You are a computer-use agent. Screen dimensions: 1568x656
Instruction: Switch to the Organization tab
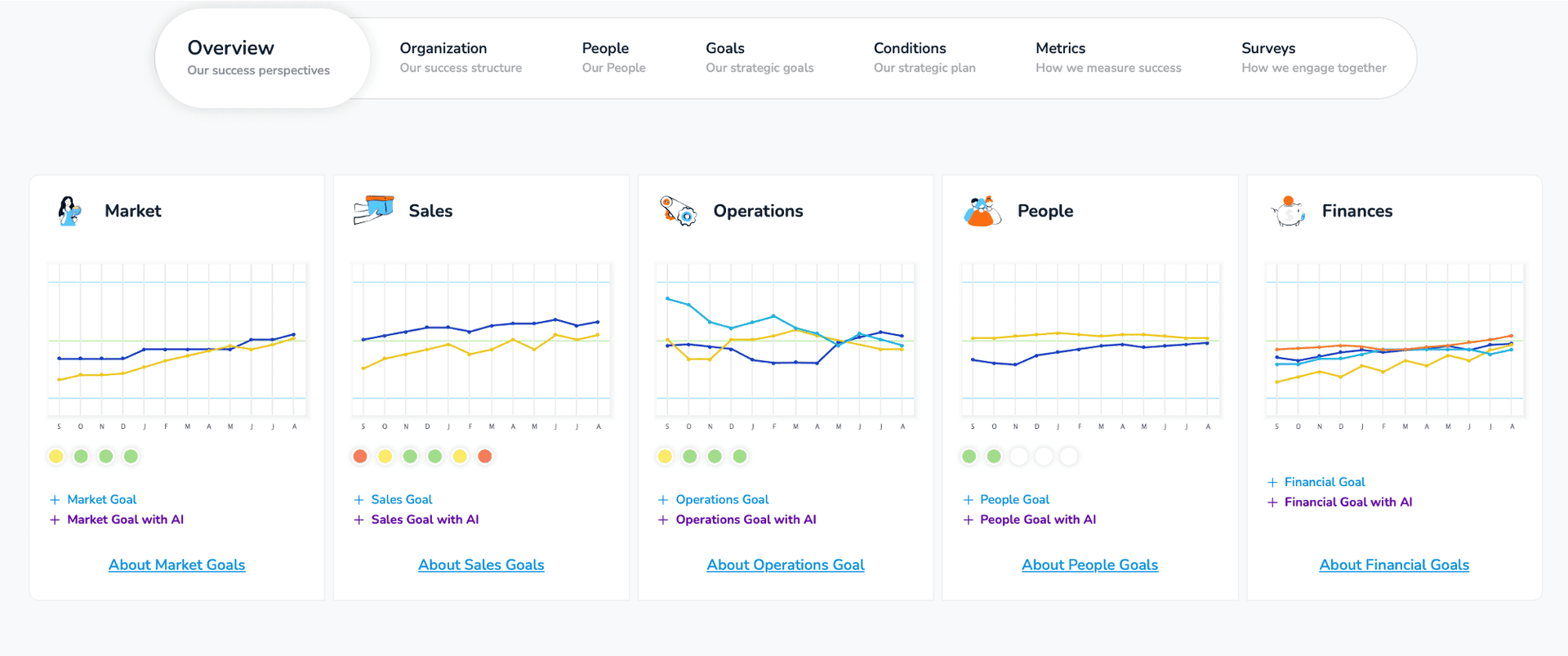[461, 57]
